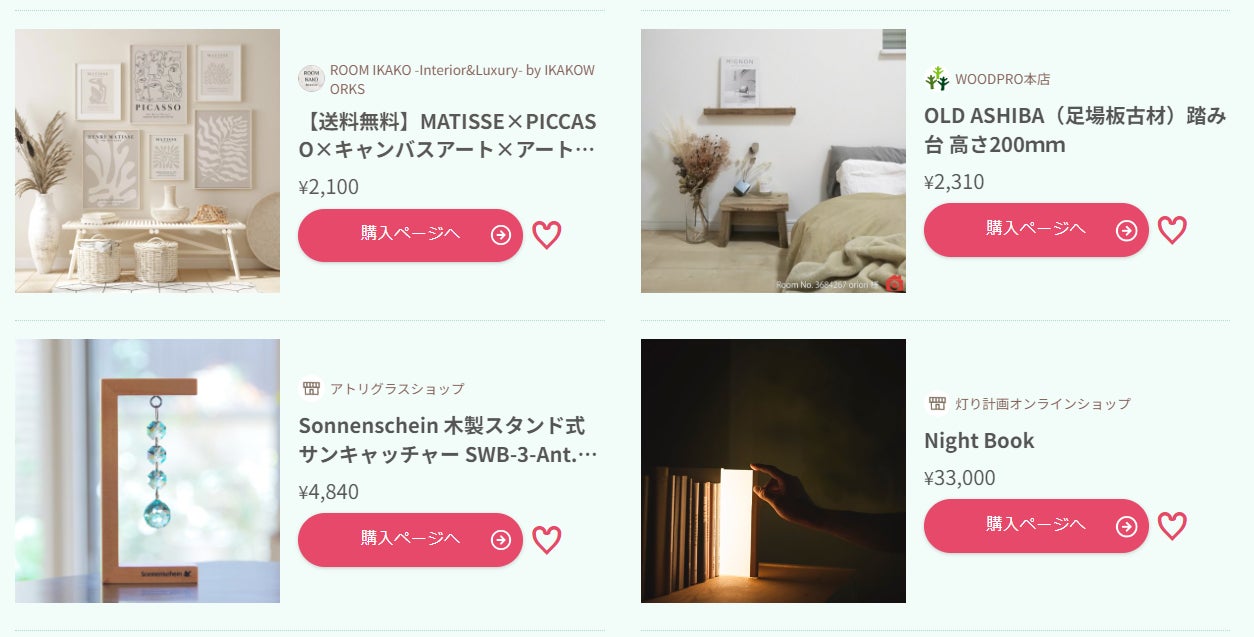The image size is (1254, 637).
Task: Favorite the MATISSE×PICCASO canvas art item
Action: (x=546, y=235)
